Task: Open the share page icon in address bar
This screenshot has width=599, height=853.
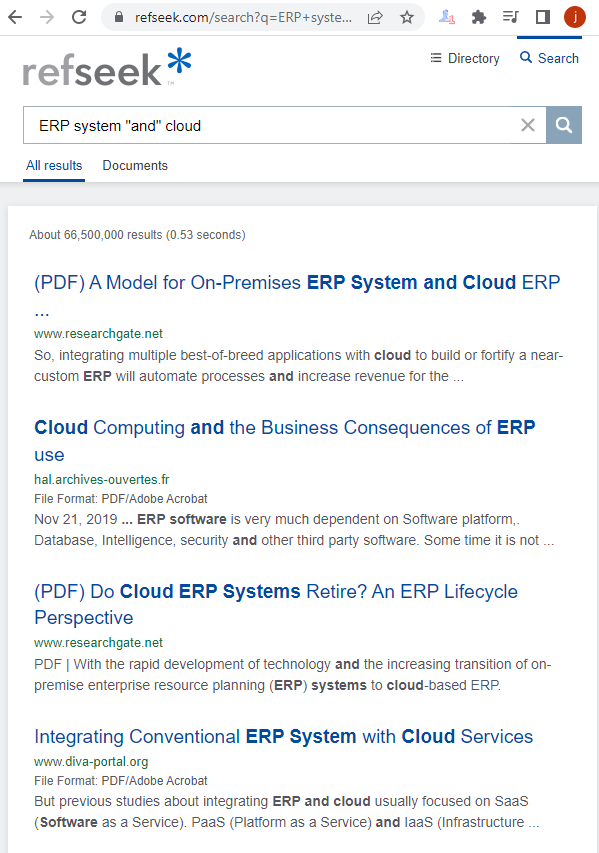Action: [x=375, y=17]
